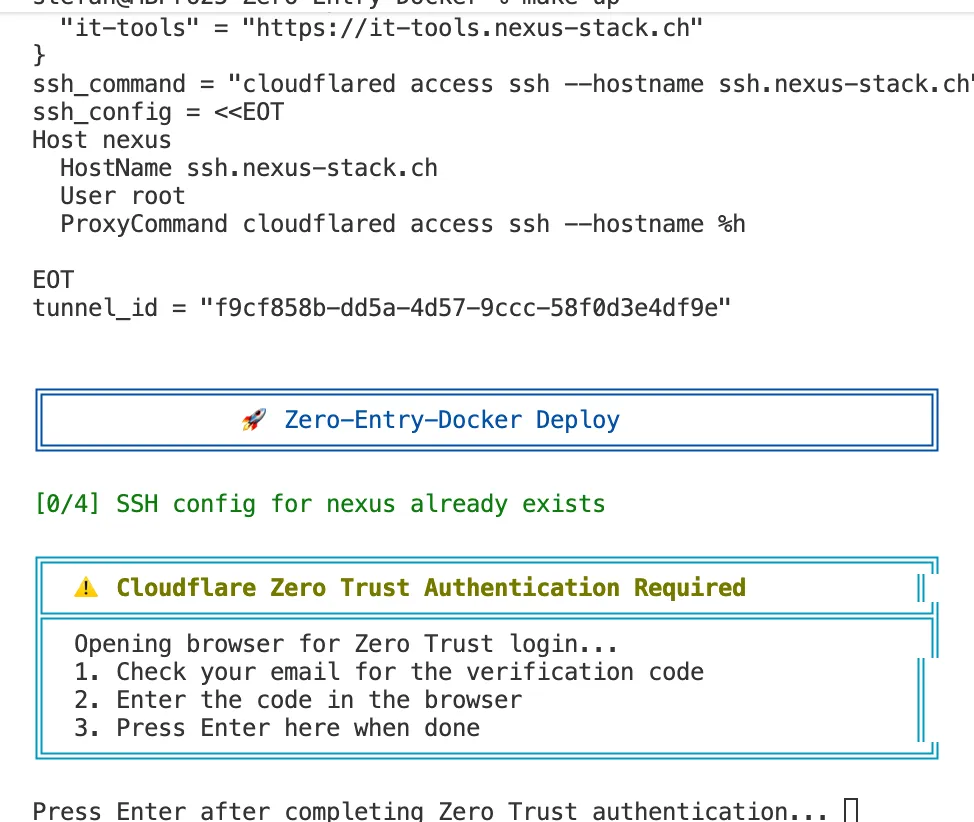Click the Zero-Entry-Docker Deploy title text

452,420
